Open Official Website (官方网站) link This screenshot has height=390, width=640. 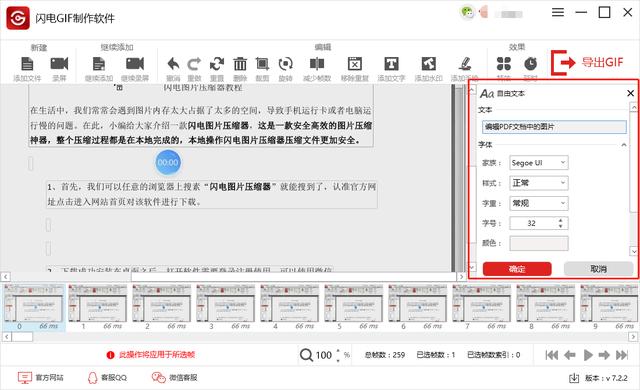40,378
